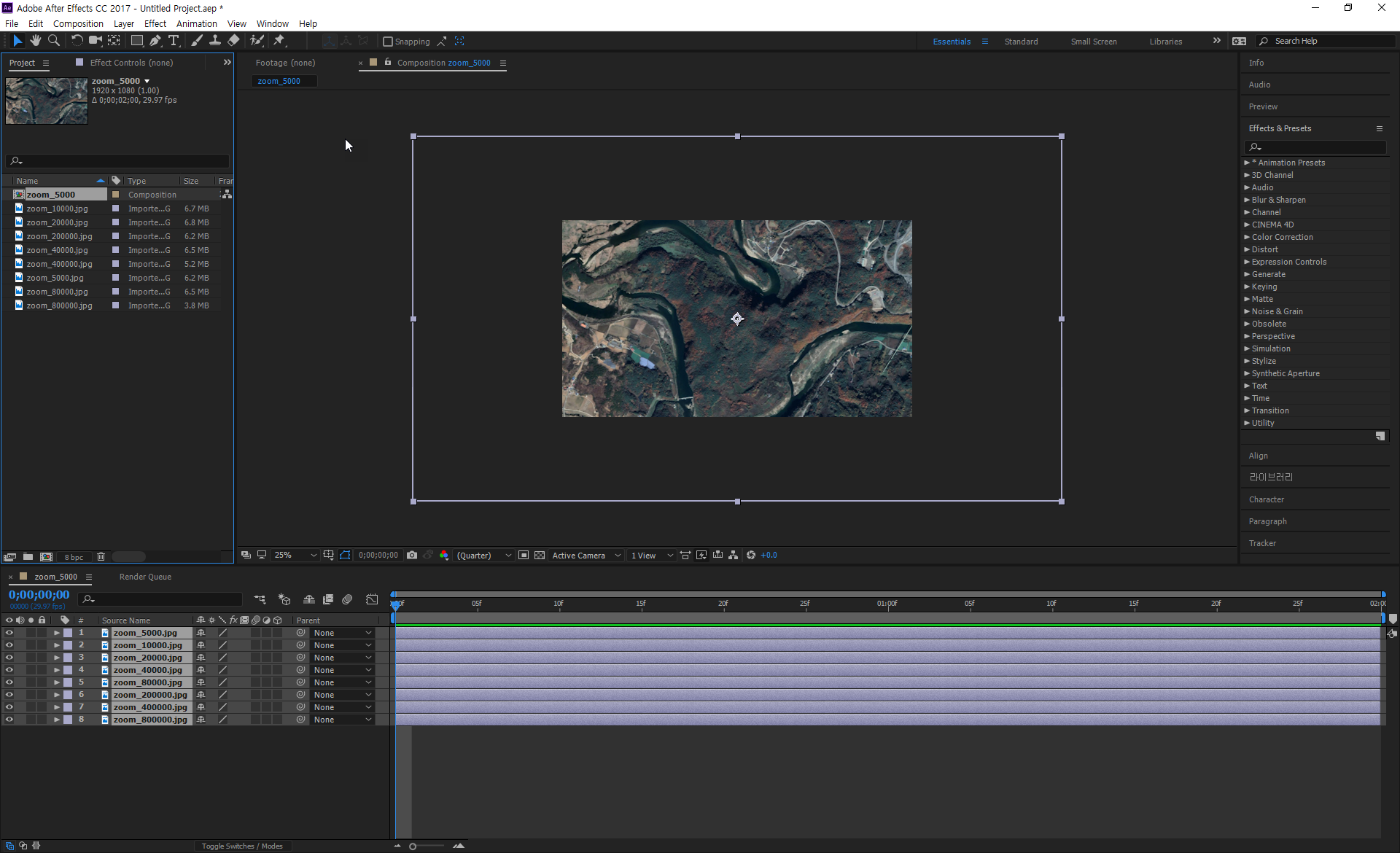Open the Composition menu
This screenshot has width=1400, height=853.
[x=78, y=23]
